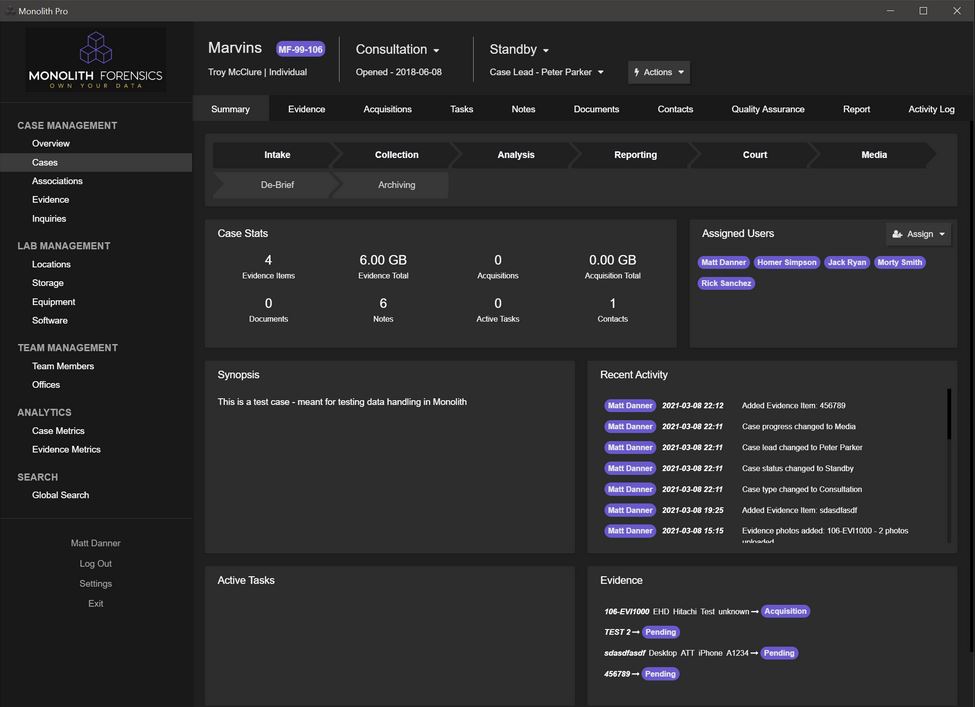Open Global Search
975x707 pixels.
[x=60, y=496]
